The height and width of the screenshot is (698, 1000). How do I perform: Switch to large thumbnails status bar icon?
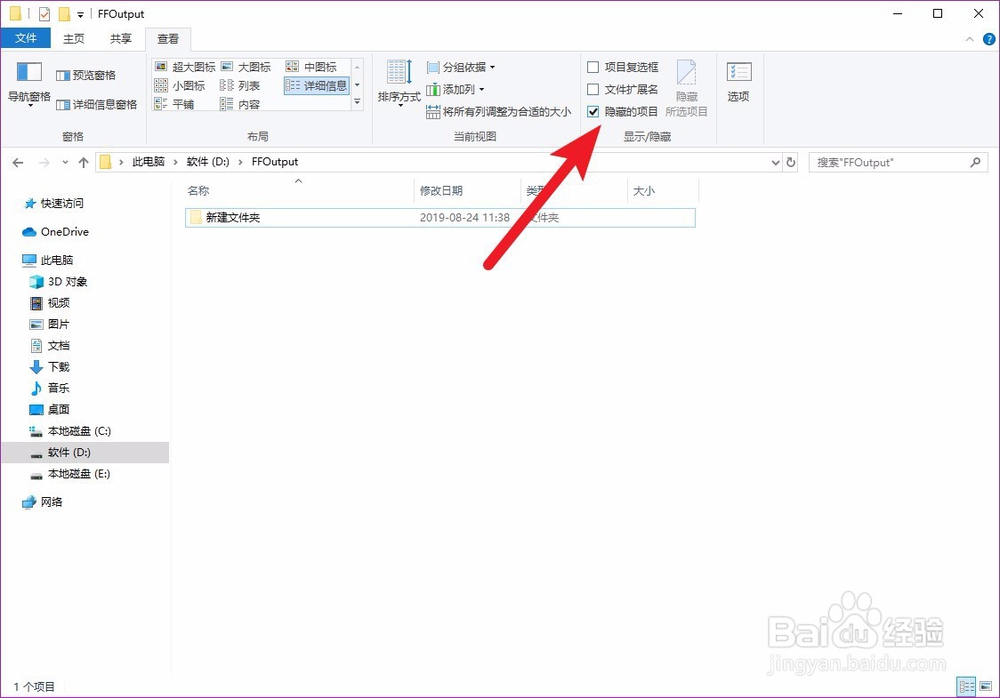click(986, 687)
